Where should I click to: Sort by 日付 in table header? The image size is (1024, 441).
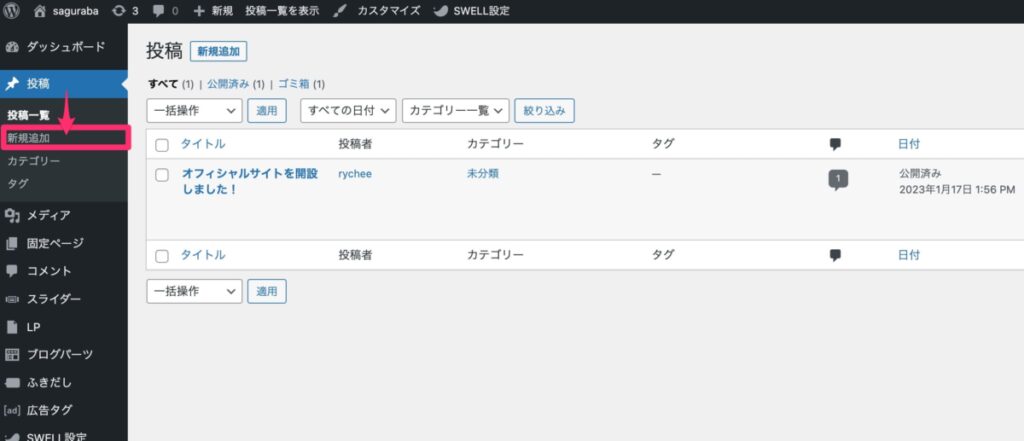(909, 144)
